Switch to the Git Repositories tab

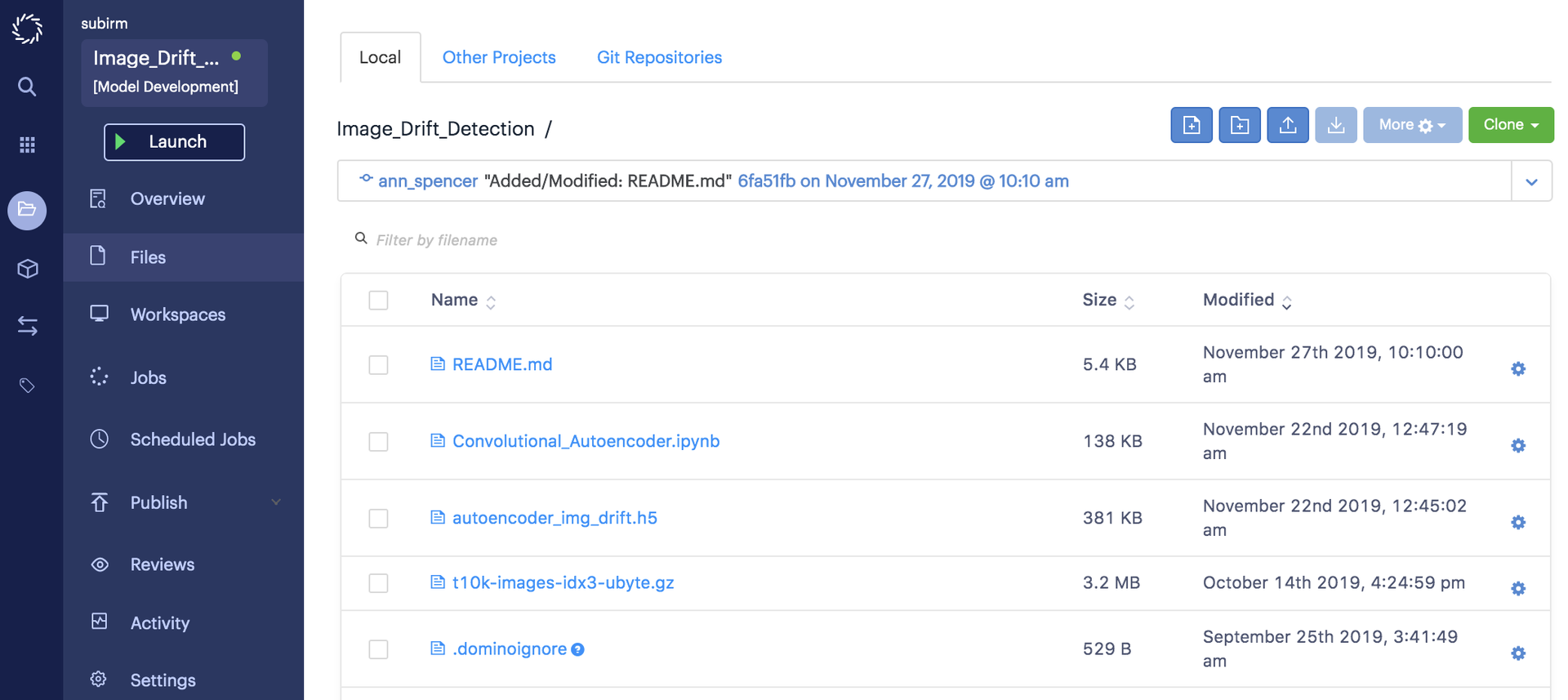(659, 57)
